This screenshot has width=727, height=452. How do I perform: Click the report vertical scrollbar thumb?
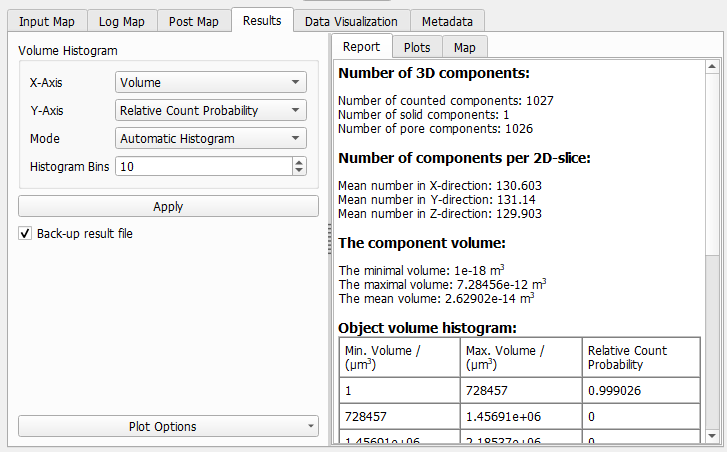[x=712, y=164]
